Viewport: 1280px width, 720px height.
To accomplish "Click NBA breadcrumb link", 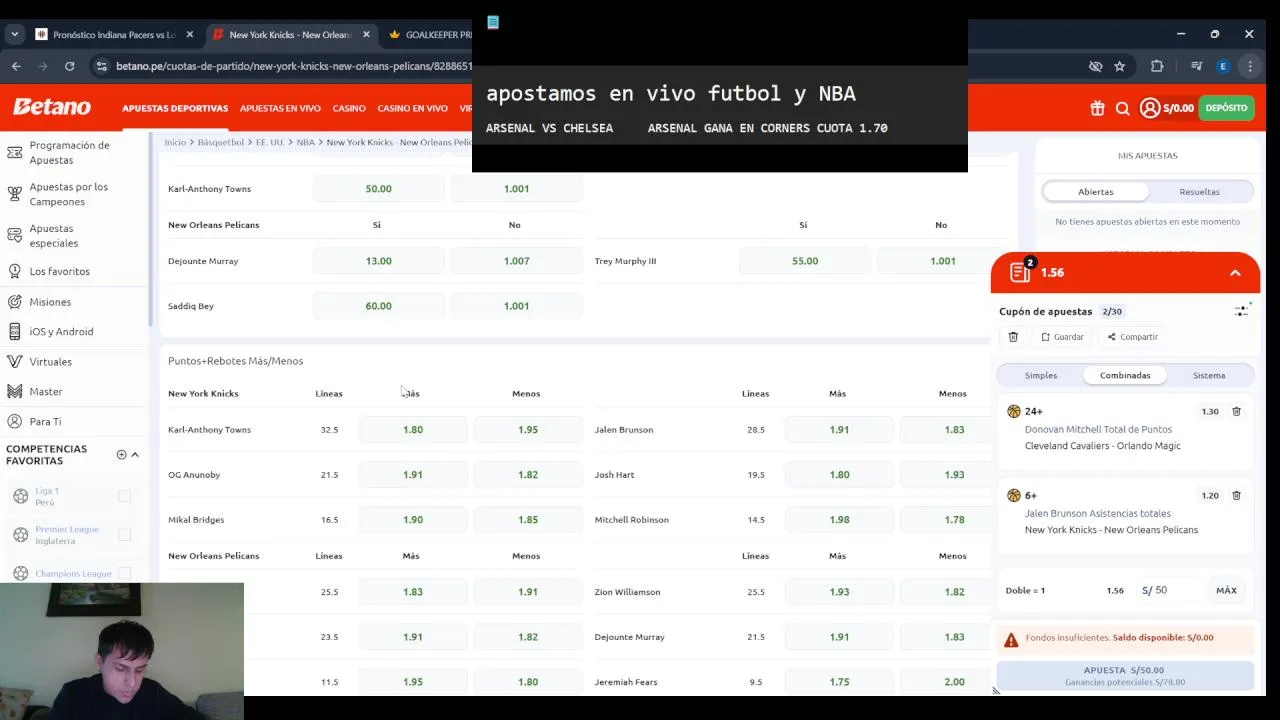I will point(305,142).
